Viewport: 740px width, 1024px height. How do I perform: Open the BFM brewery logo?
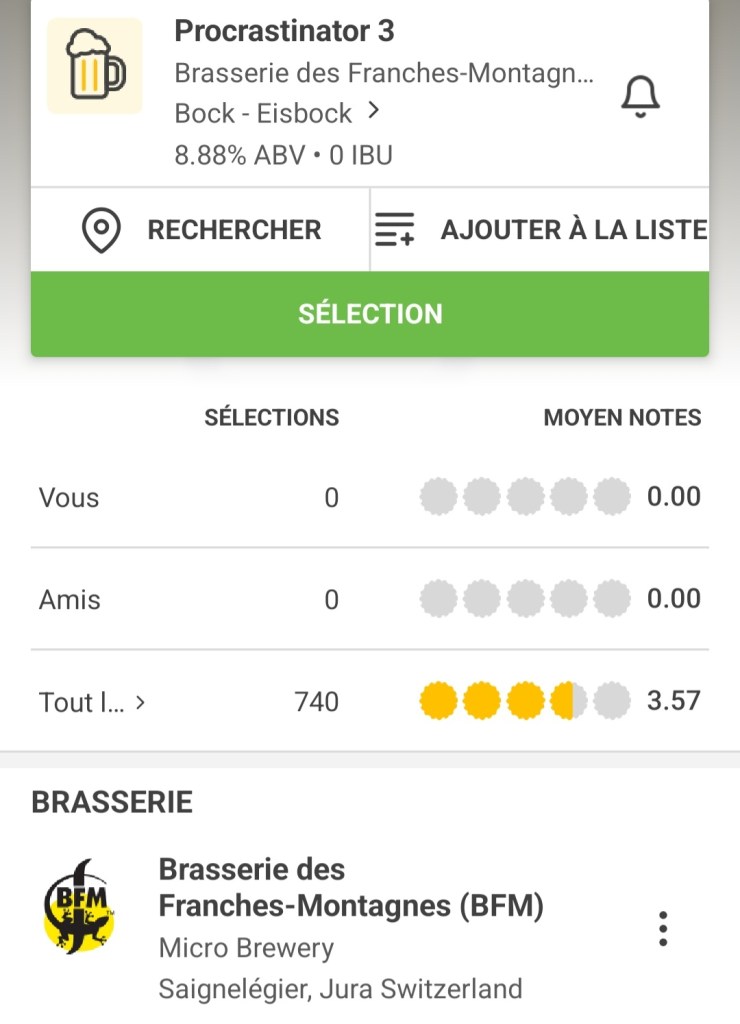coord(80,905)
